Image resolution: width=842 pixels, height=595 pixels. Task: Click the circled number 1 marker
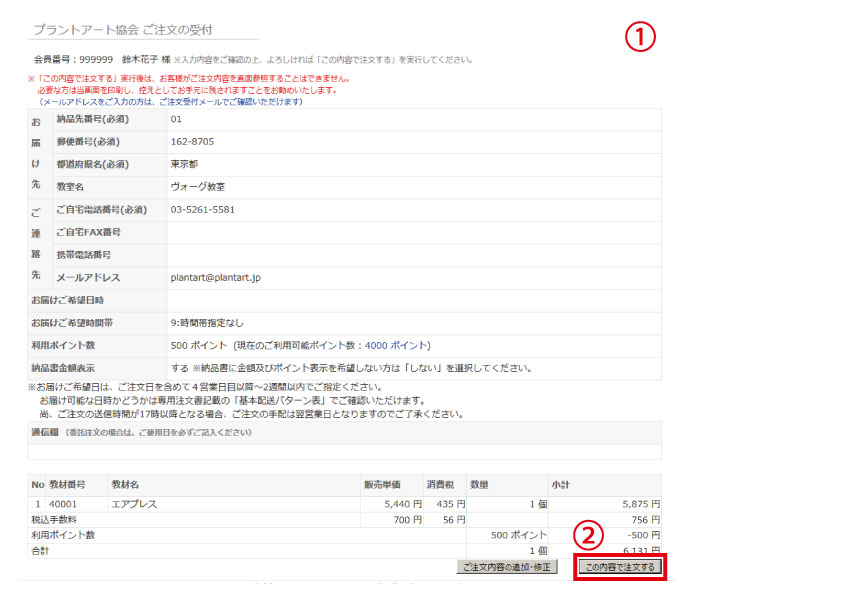pos(640,37)
